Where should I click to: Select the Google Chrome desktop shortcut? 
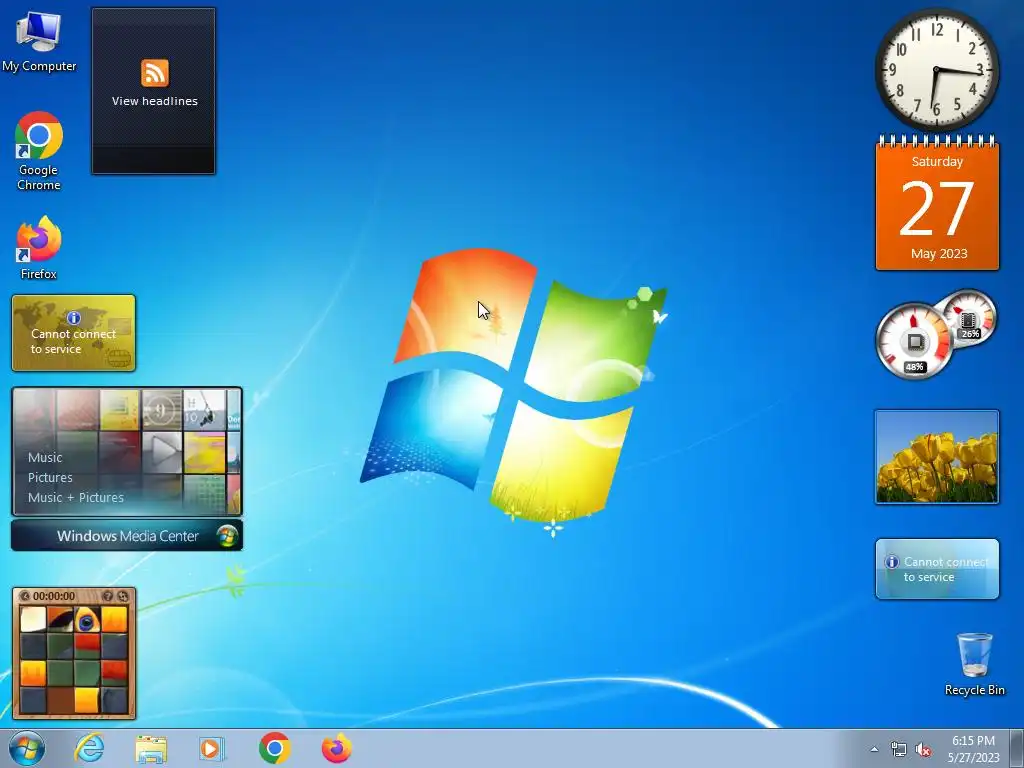(39, 152)
